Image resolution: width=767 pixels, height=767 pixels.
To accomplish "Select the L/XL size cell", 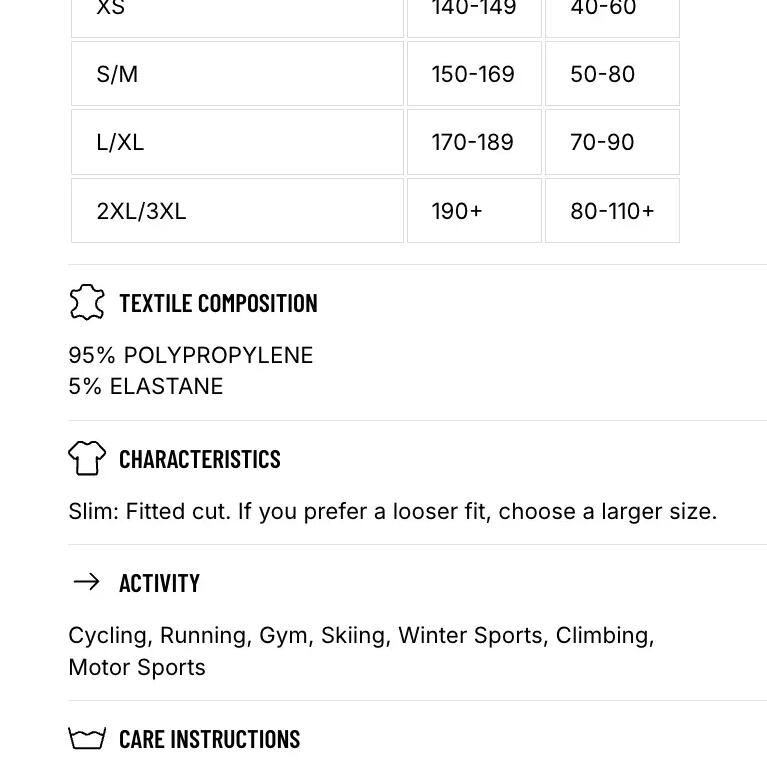I will point(237,142).
